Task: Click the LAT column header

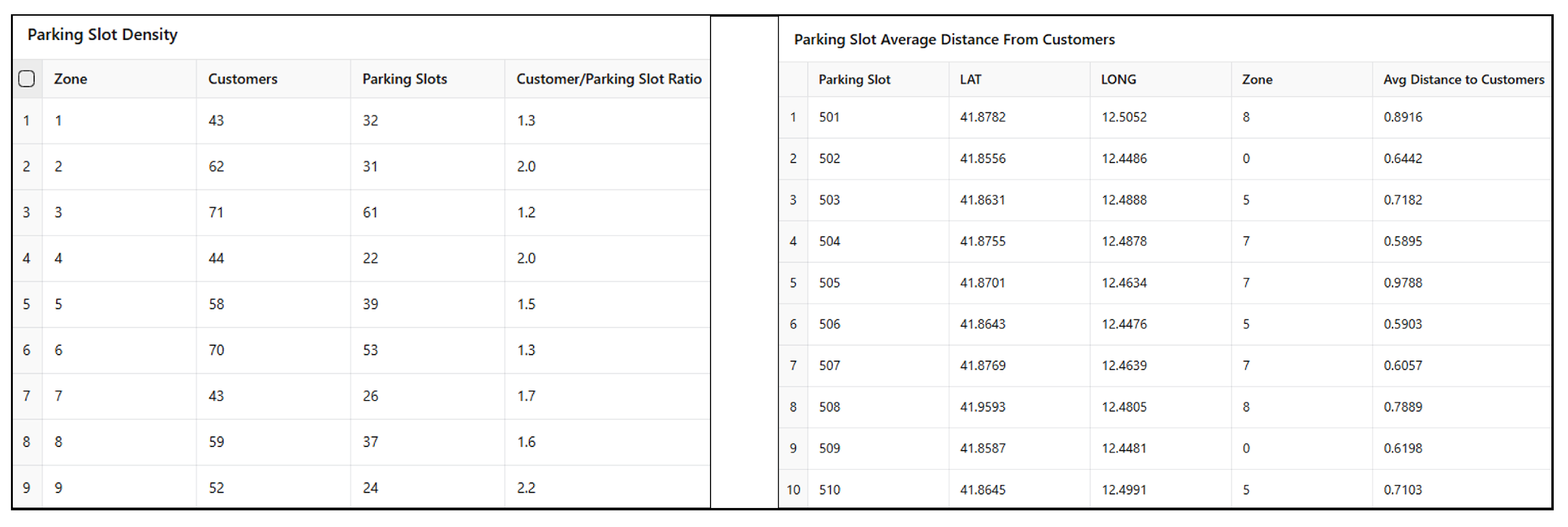Action: pyautogui.click(x=970, y=80)
